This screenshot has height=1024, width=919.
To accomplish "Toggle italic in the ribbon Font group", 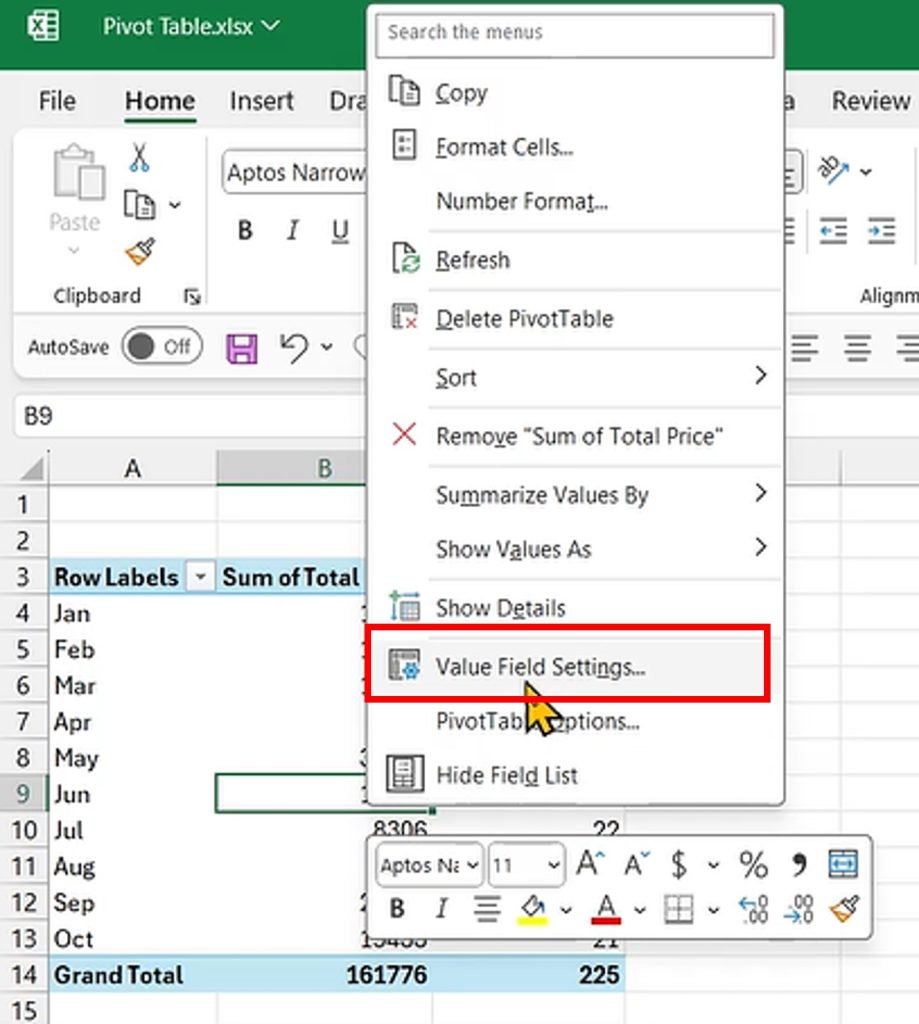I will click(292, 231).
